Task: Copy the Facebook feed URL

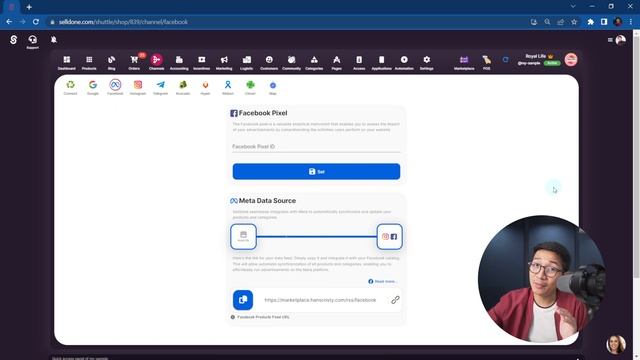Action: pos(243,300)
